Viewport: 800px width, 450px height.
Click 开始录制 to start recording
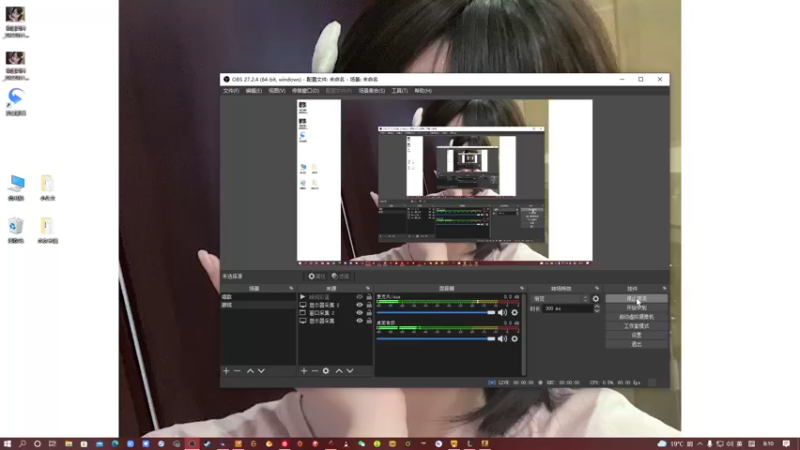point(636,308)
